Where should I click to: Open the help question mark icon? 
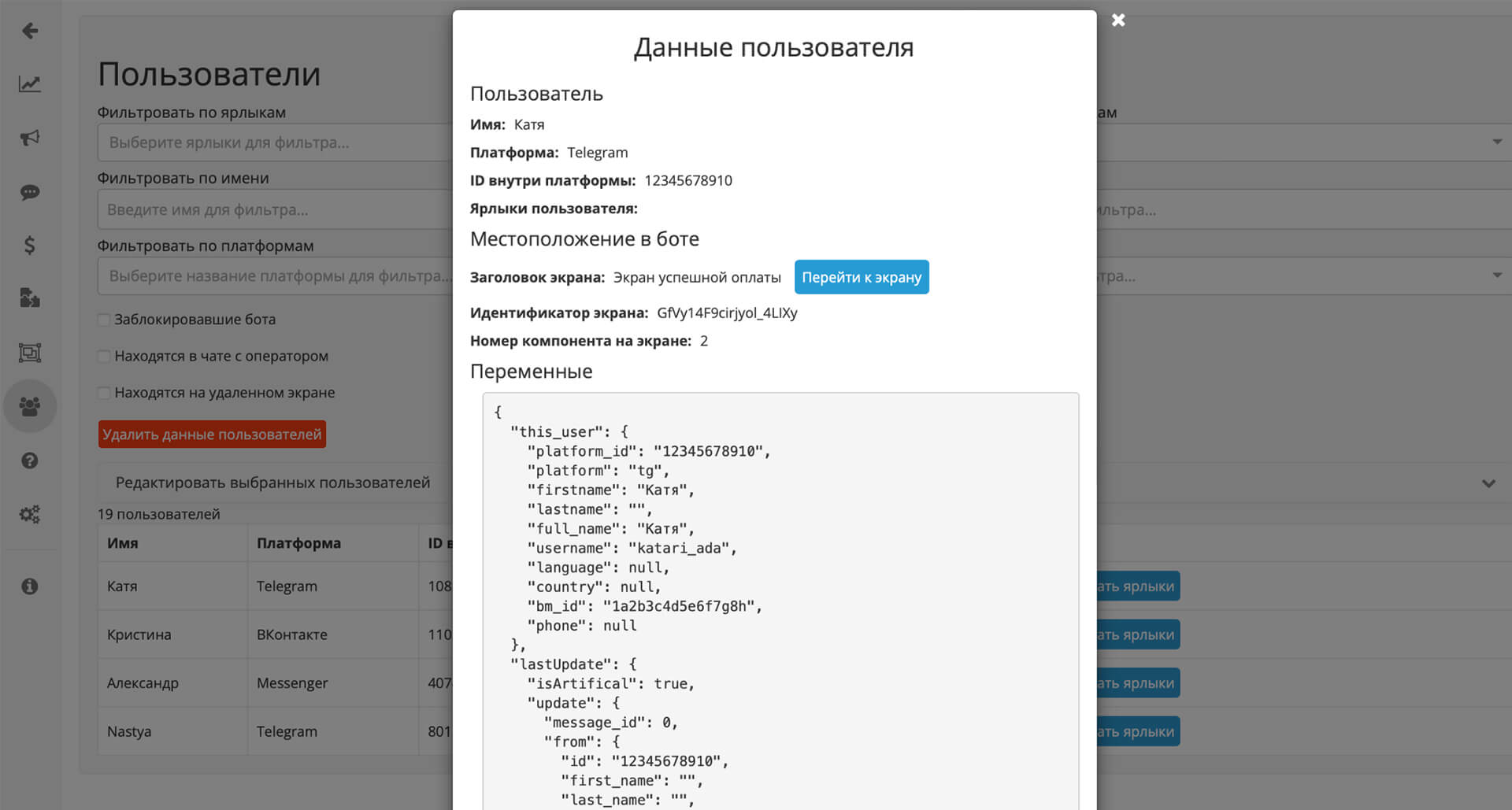(30, 460)
